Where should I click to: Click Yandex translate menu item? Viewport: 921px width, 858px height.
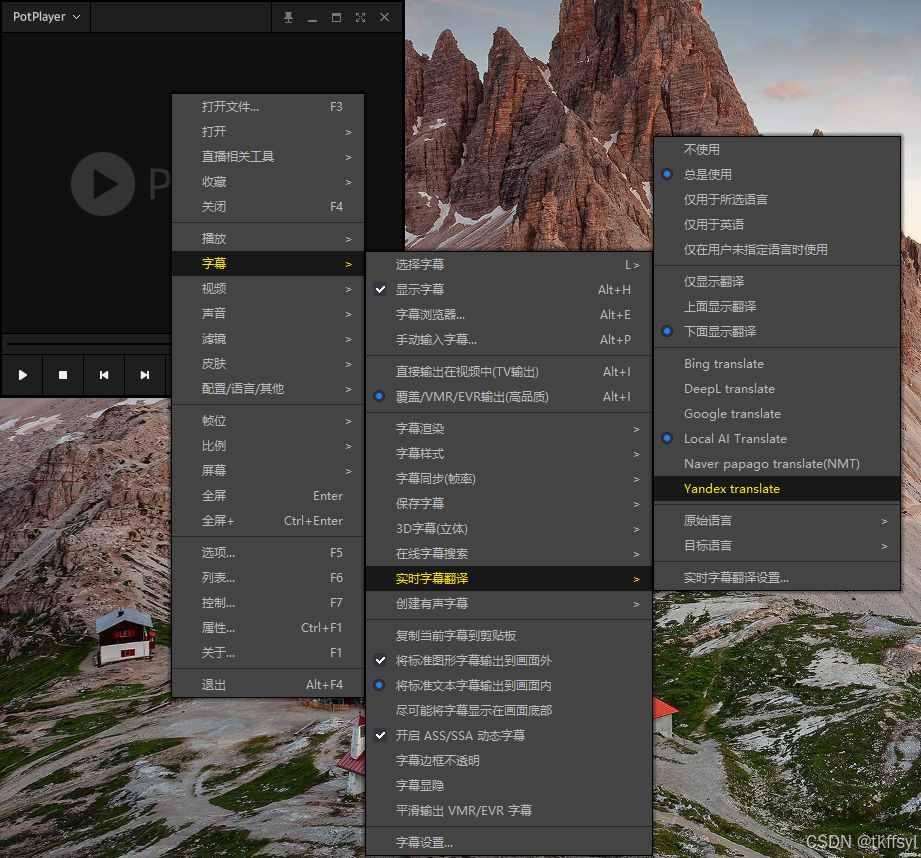coord(777,489)
